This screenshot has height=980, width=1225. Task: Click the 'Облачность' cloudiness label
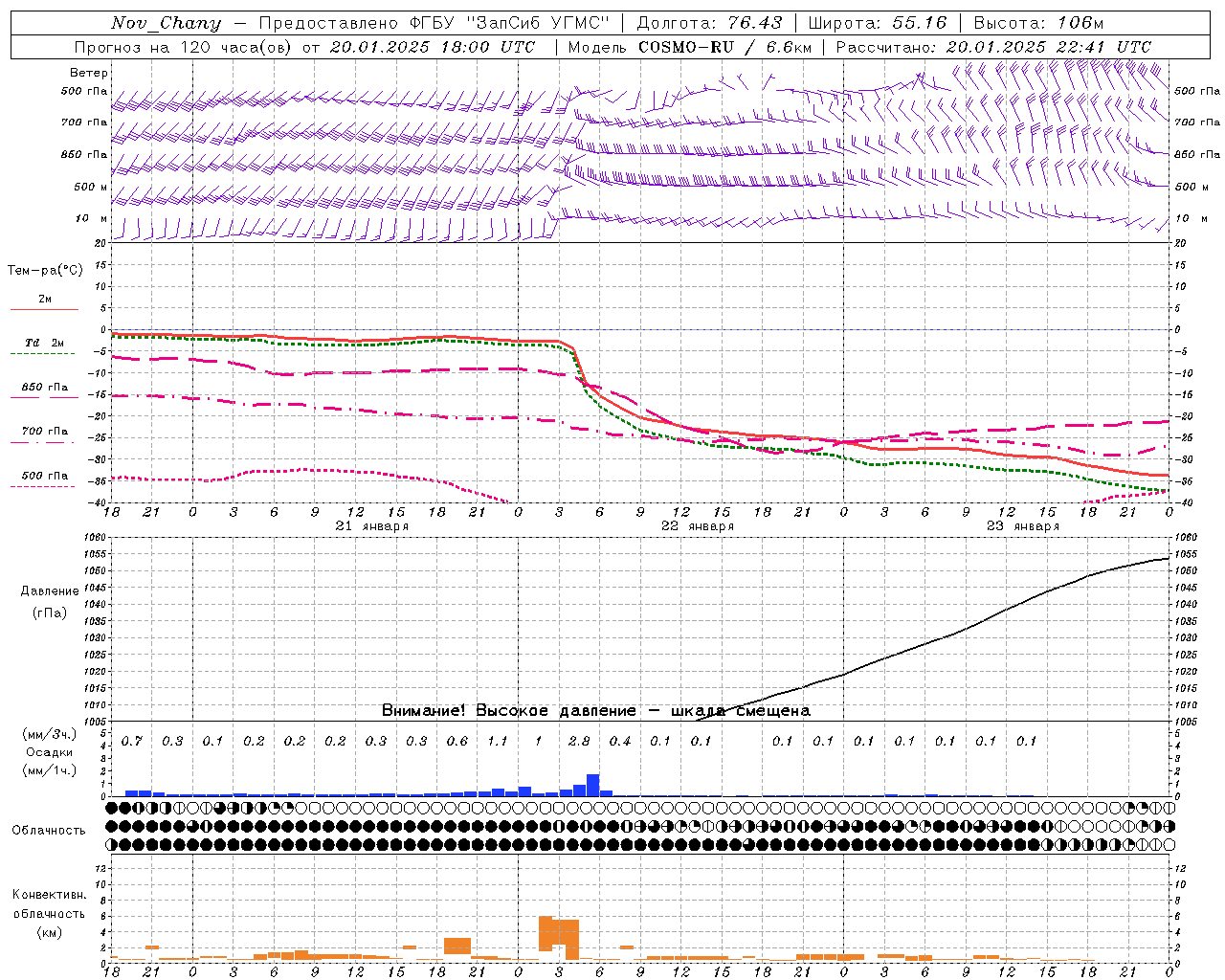click(49, 831)
